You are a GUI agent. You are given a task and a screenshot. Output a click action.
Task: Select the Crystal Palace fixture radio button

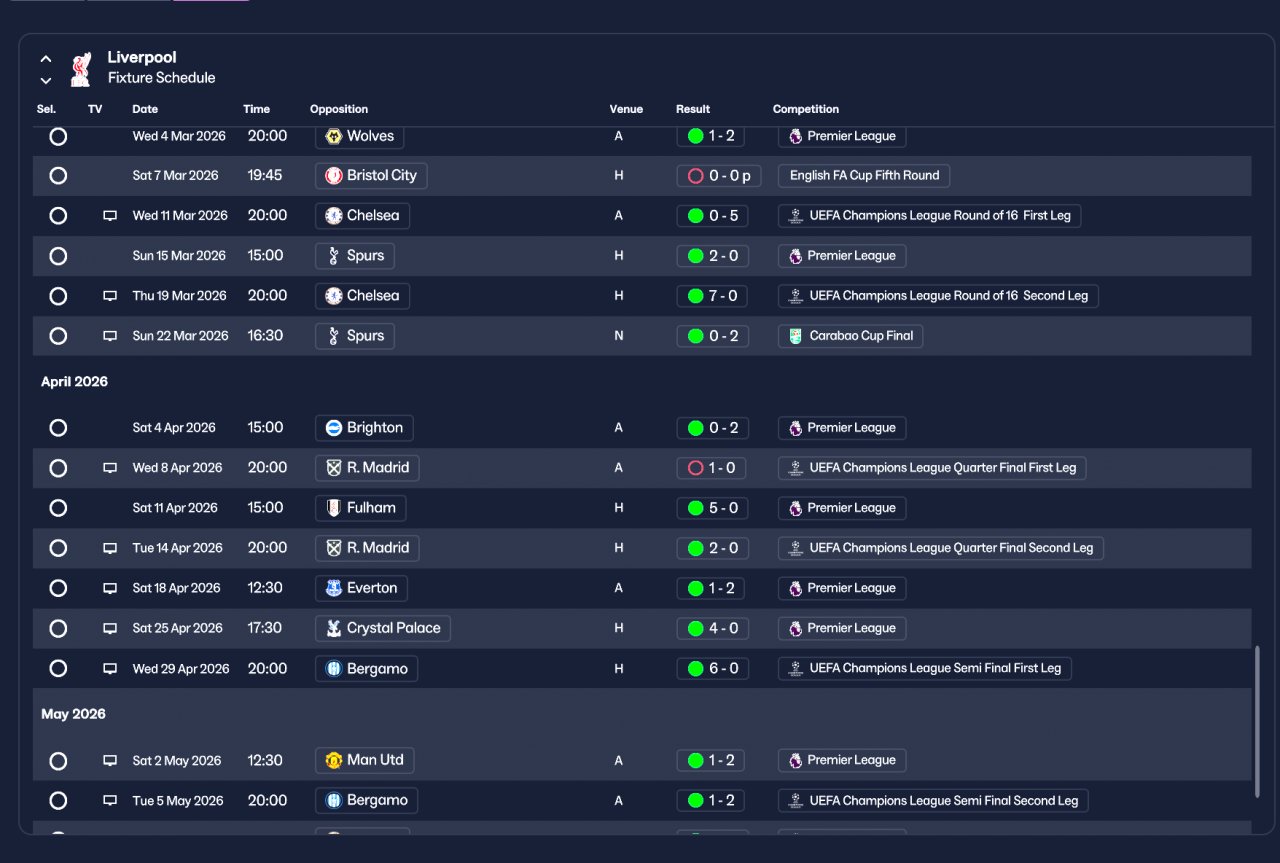click(58, 628)
